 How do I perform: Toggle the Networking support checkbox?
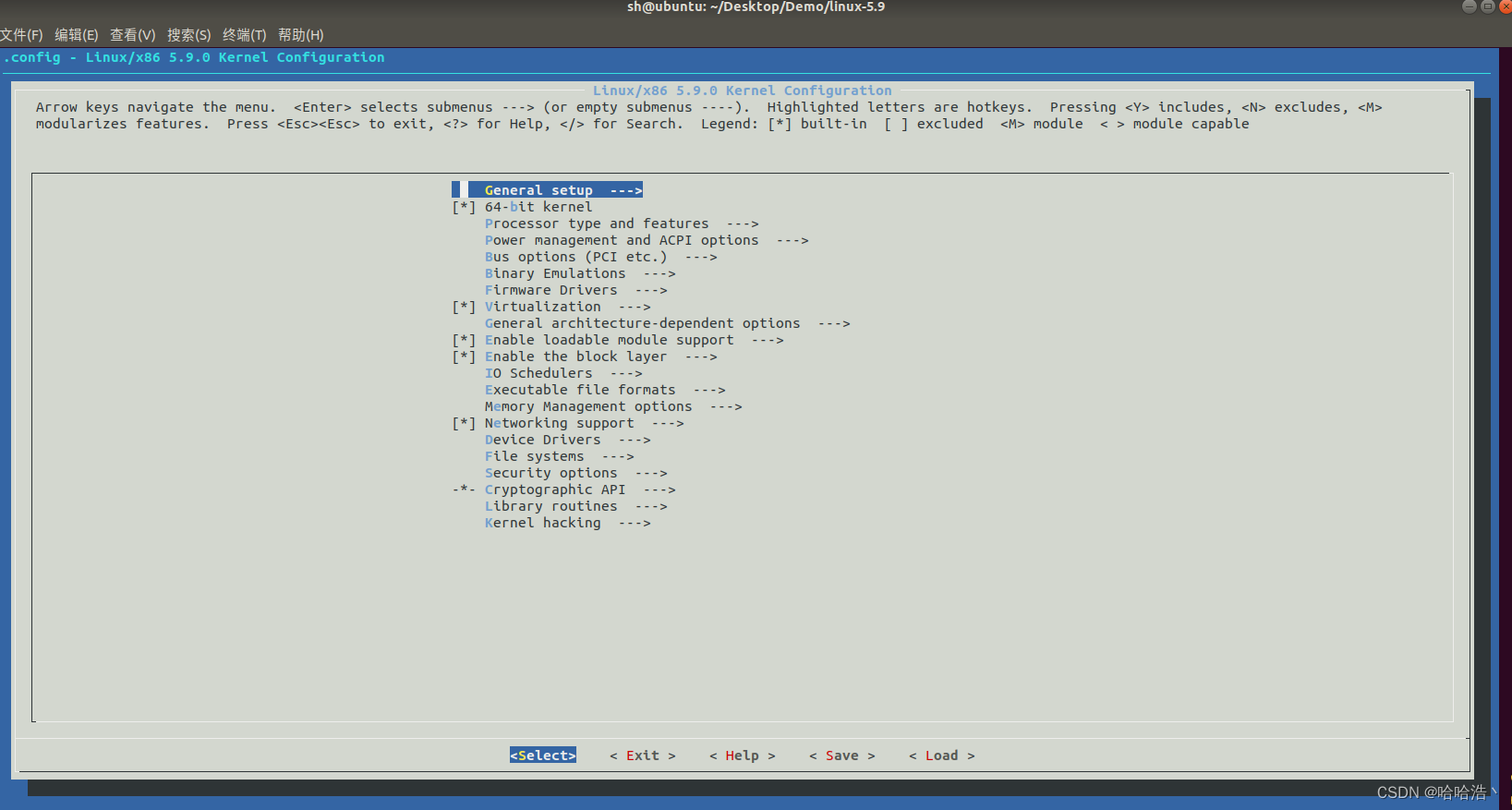[x=464, y=423]
